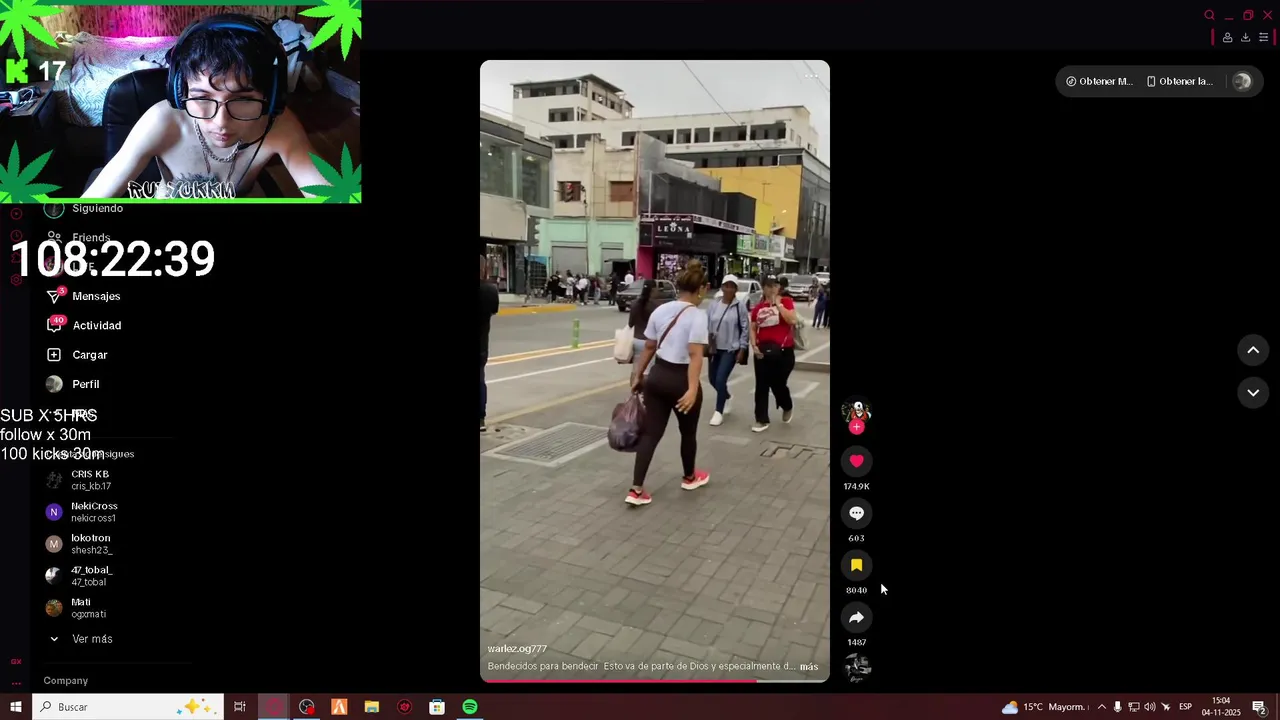Viewport: 1280px width, 720px height.
Task: Open the orange A app on taskbar
Action: pyautogui.click(x=339, y=707)
